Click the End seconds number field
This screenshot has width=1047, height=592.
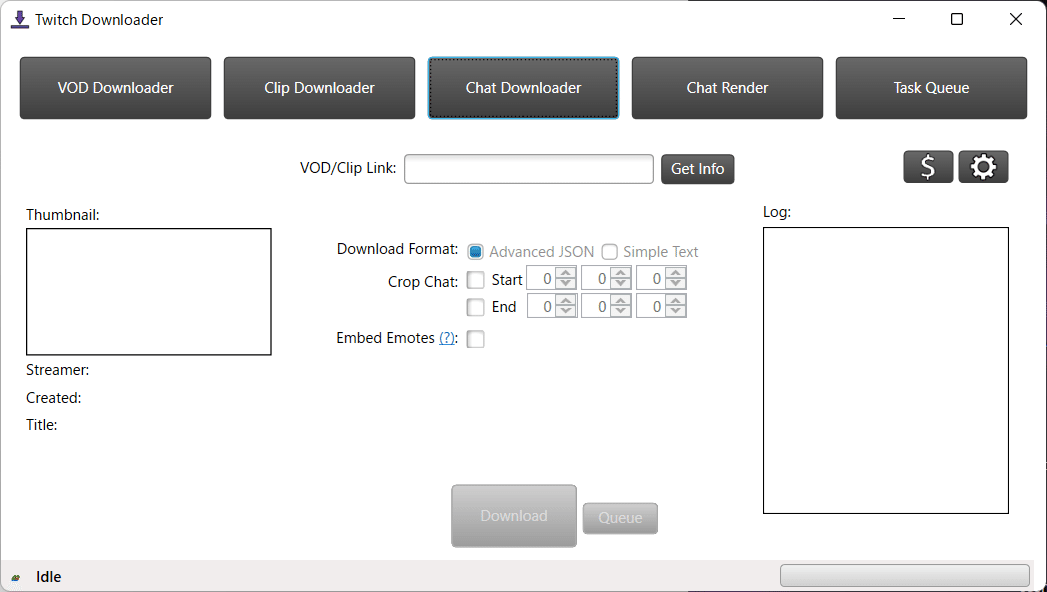click(652, 306)
